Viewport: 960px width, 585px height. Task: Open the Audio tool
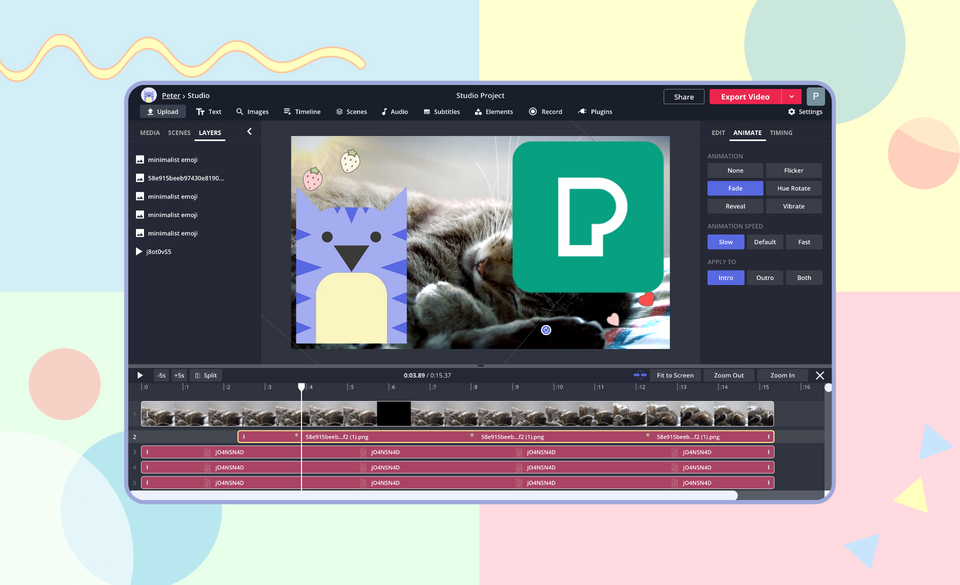point(394,111)
